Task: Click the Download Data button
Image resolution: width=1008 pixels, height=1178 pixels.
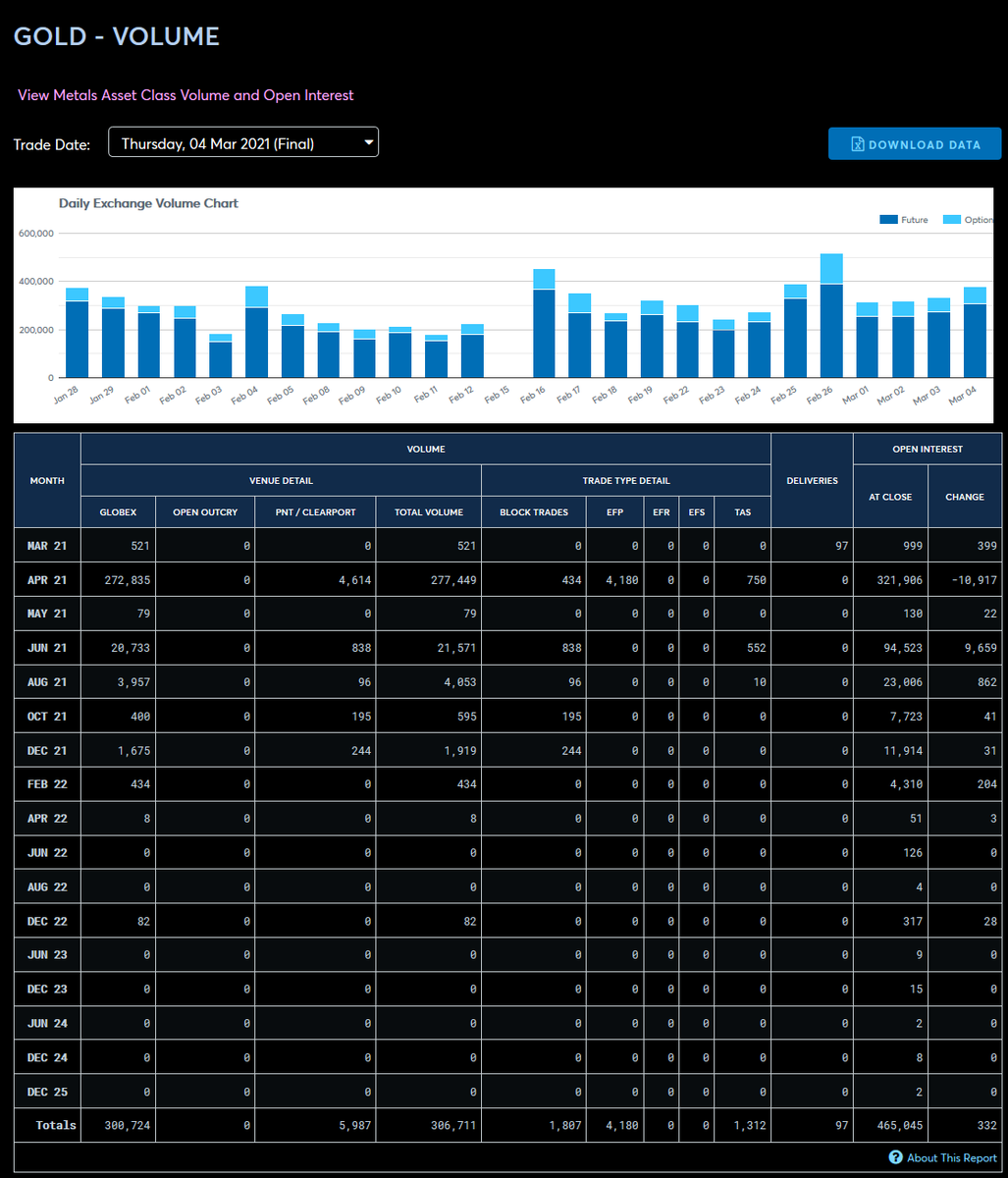Action: click(915, 144)
